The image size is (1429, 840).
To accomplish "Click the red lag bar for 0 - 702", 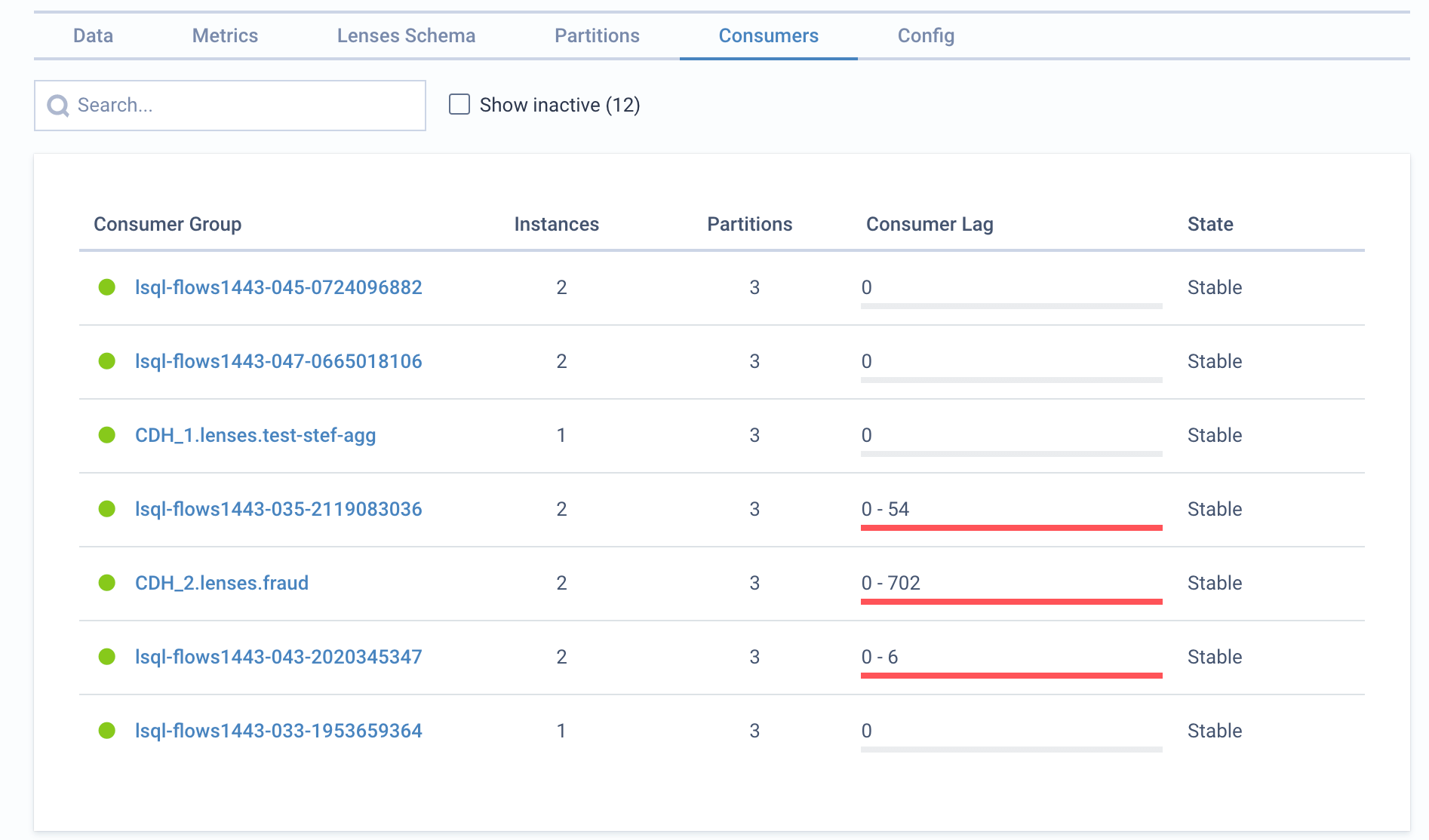I will pos(1011,602).
